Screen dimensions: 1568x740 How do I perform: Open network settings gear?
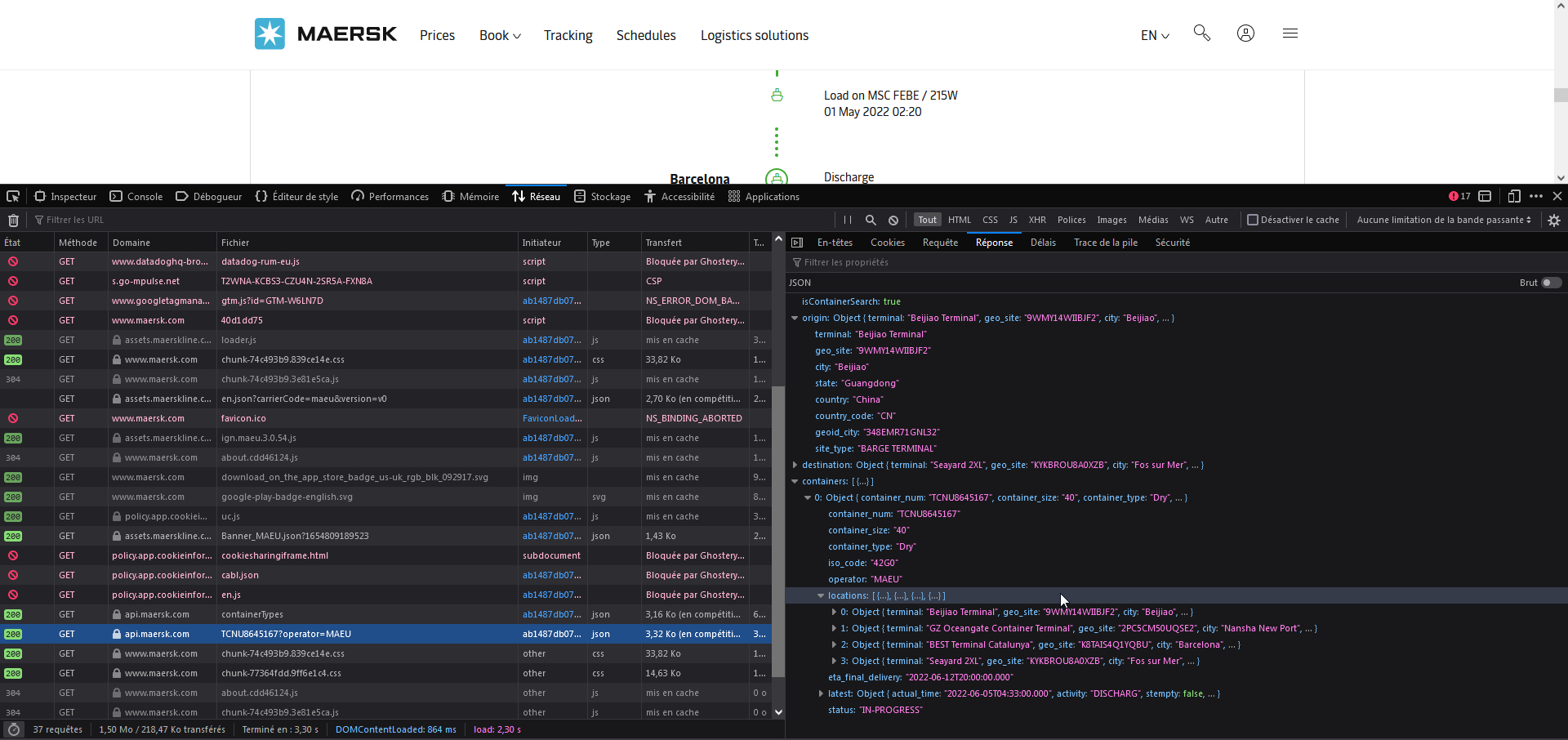coord(1554,220)
